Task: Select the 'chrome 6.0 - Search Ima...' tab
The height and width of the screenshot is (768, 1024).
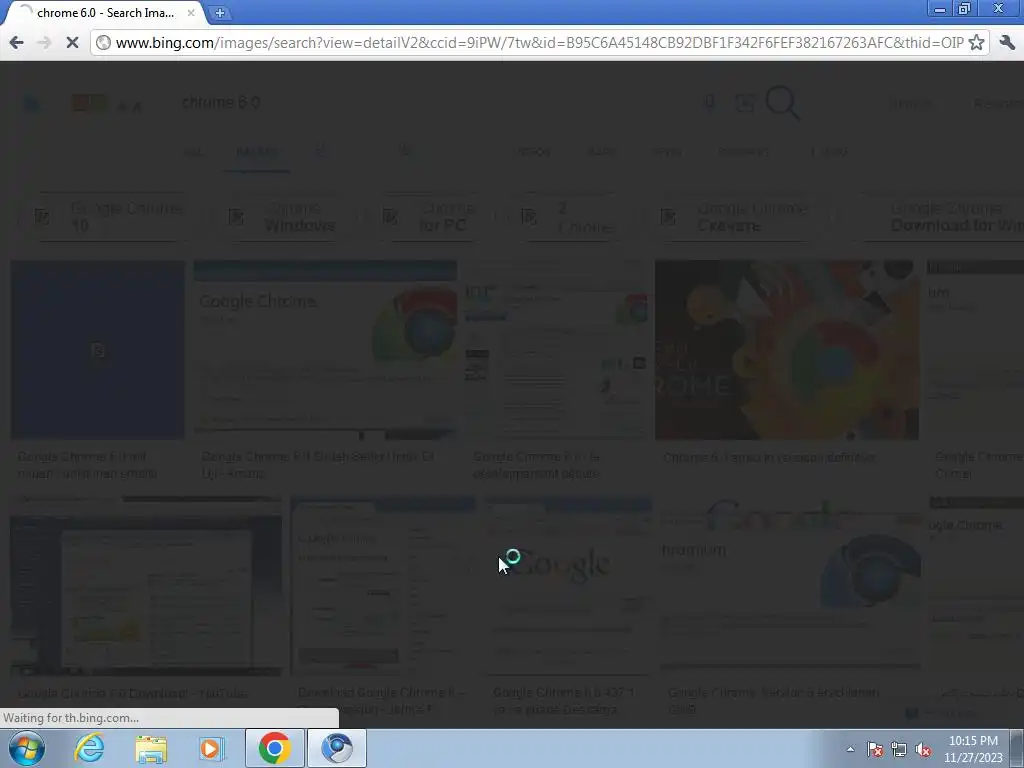Action: coord(104,13)
